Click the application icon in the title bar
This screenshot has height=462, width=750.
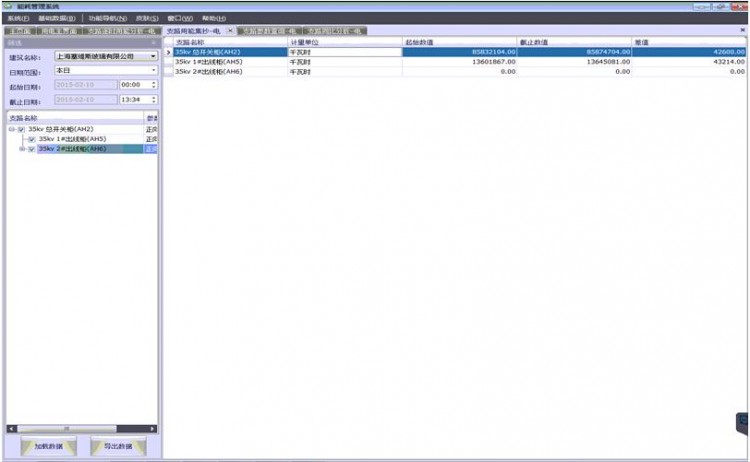click(8, 6)
